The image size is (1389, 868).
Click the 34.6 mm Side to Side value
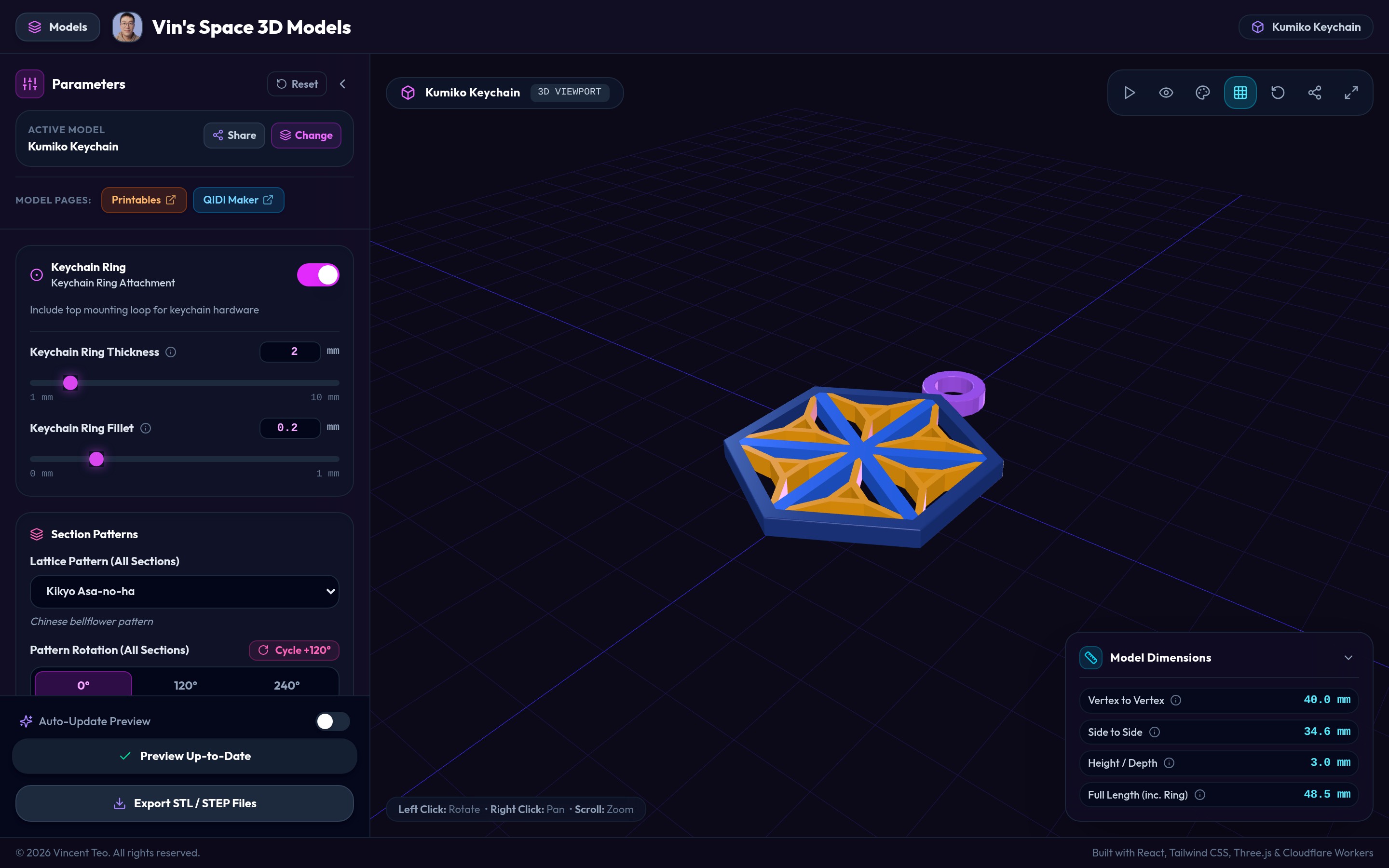pyautogui.click(x=1327, y=732)
